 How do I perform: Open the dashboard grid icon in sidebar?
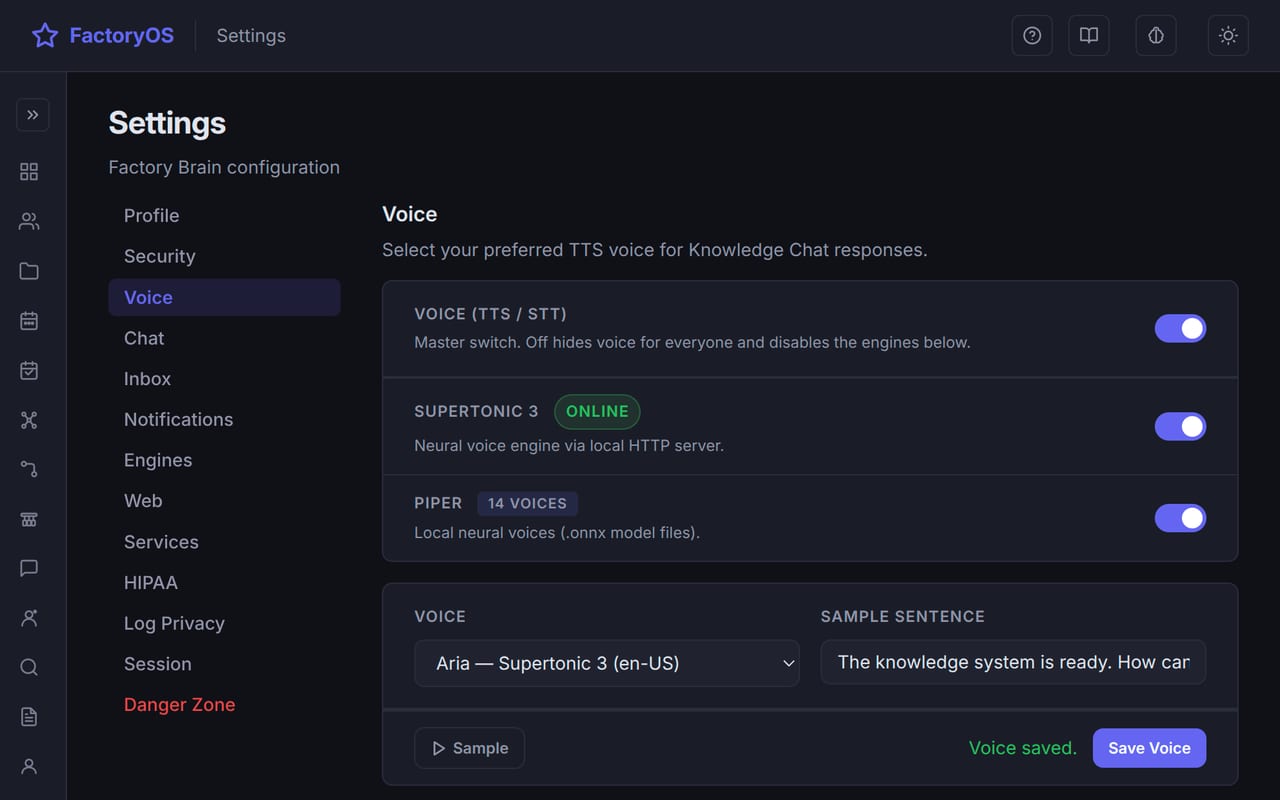(29, 172)
